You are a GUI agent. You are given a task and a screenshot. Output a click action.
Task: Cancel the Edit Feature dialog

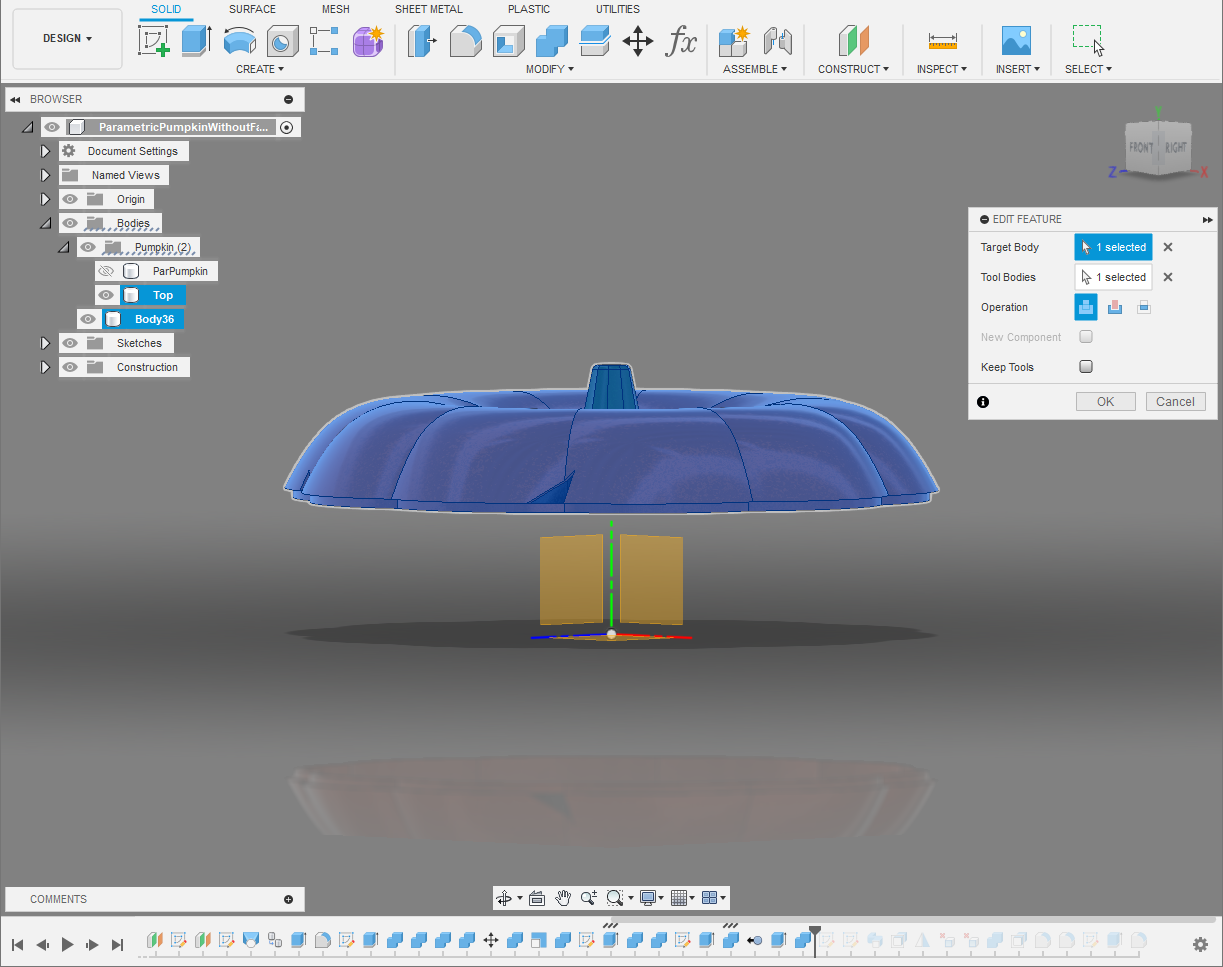click(x=1175, y=401)
